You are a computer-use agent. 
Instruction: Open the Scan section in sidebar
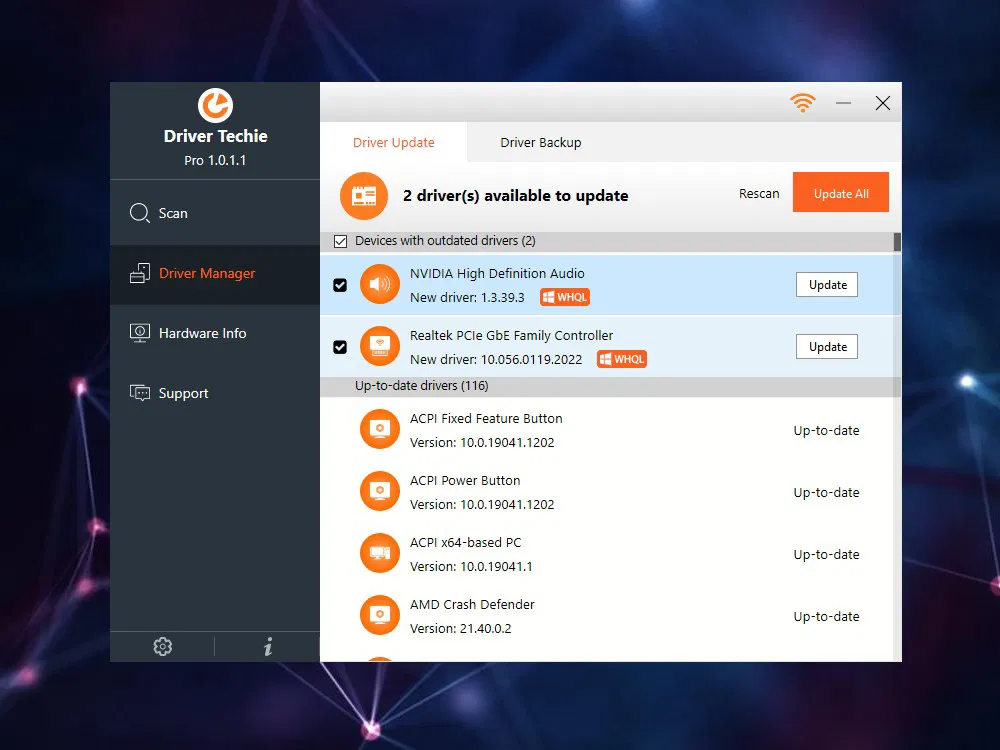pos(215,213)
